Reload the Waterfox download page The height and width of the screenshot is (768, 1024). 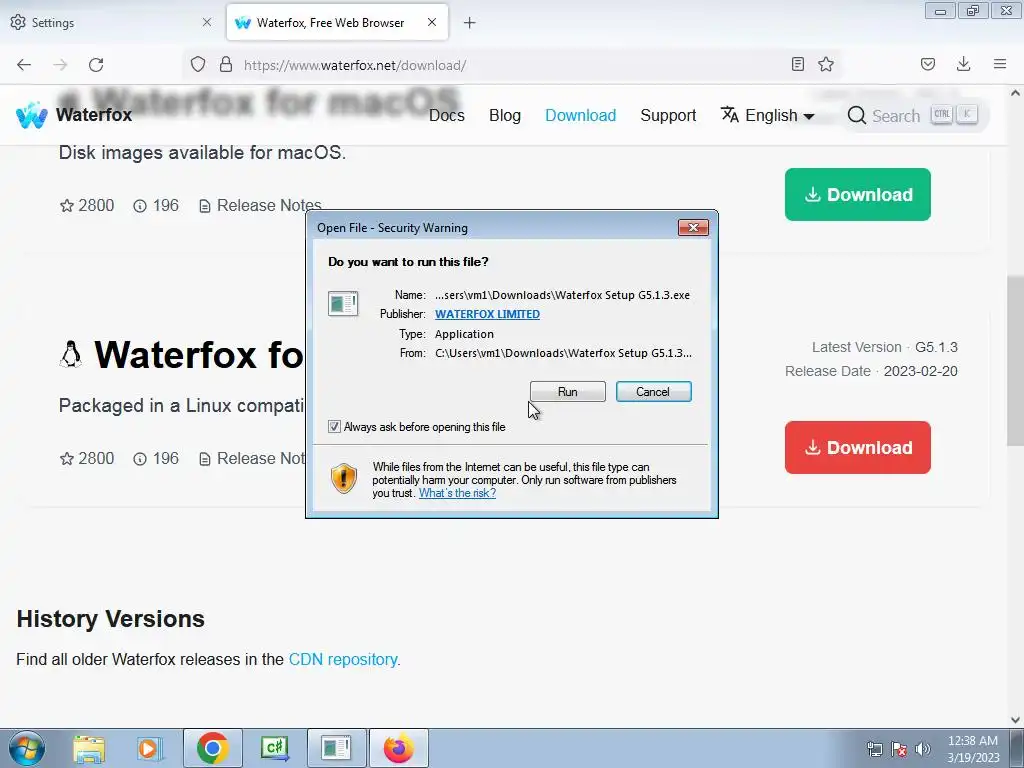coord(96,65)
